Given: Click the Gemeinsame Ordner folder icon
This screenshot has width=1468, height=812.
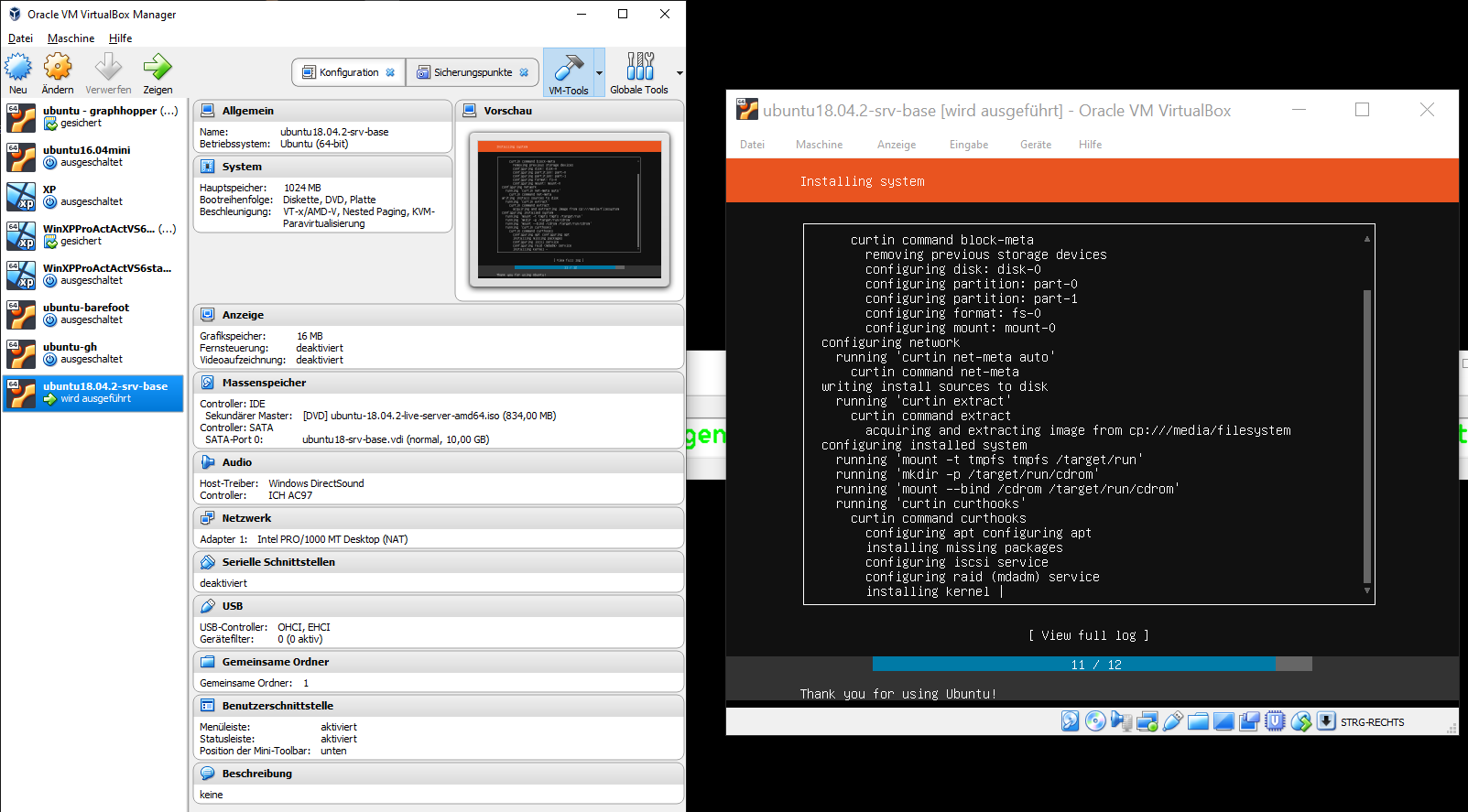Looking at the screenshot, I should (x=208, y=662).
